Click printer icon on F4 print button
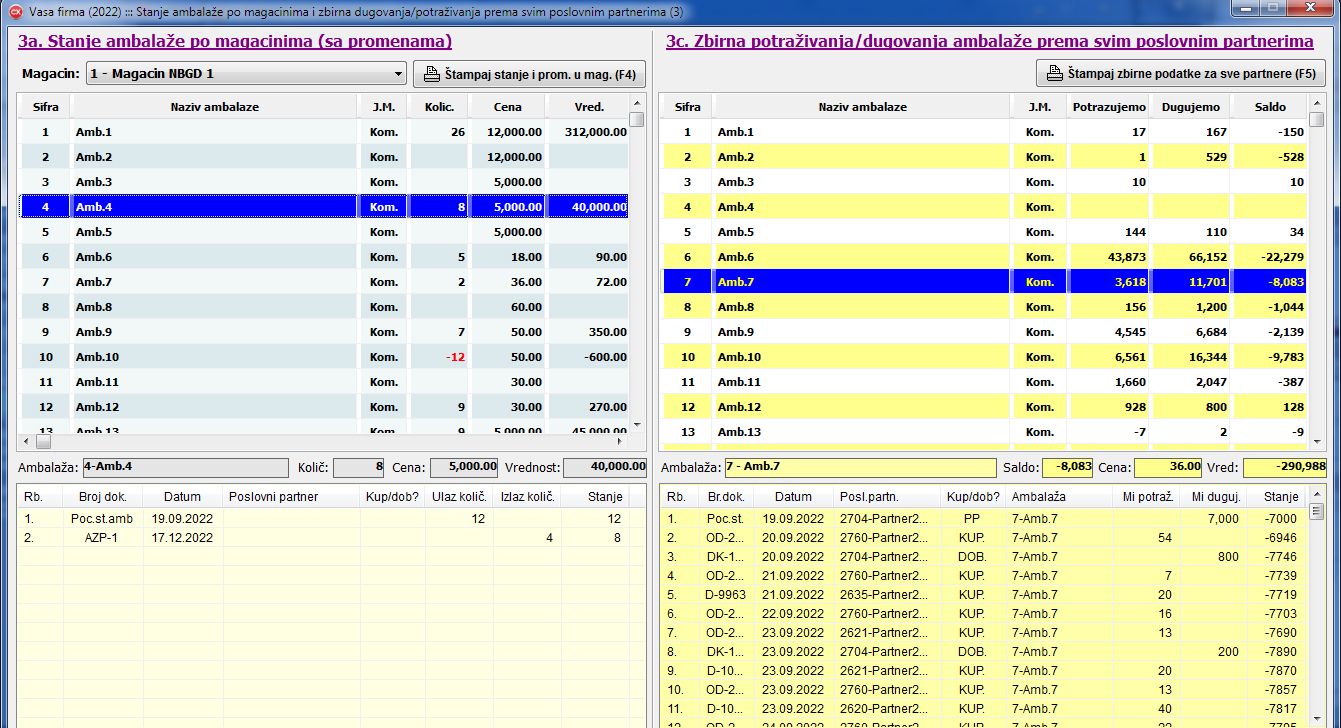This screenshot has width=1341, height=728. (431, 74)
